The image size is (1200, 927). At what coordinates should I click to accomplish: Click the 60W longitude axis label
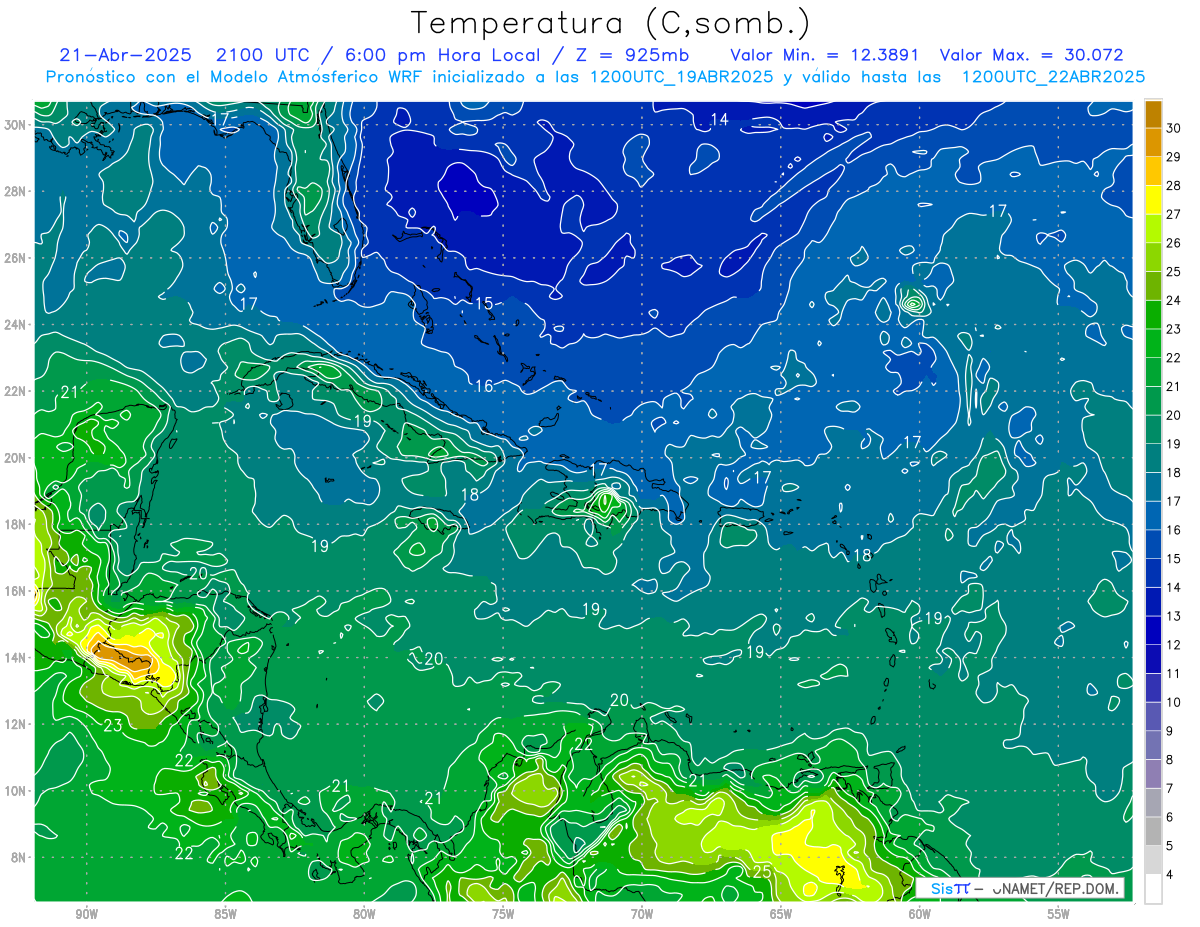tap(920, 914)
